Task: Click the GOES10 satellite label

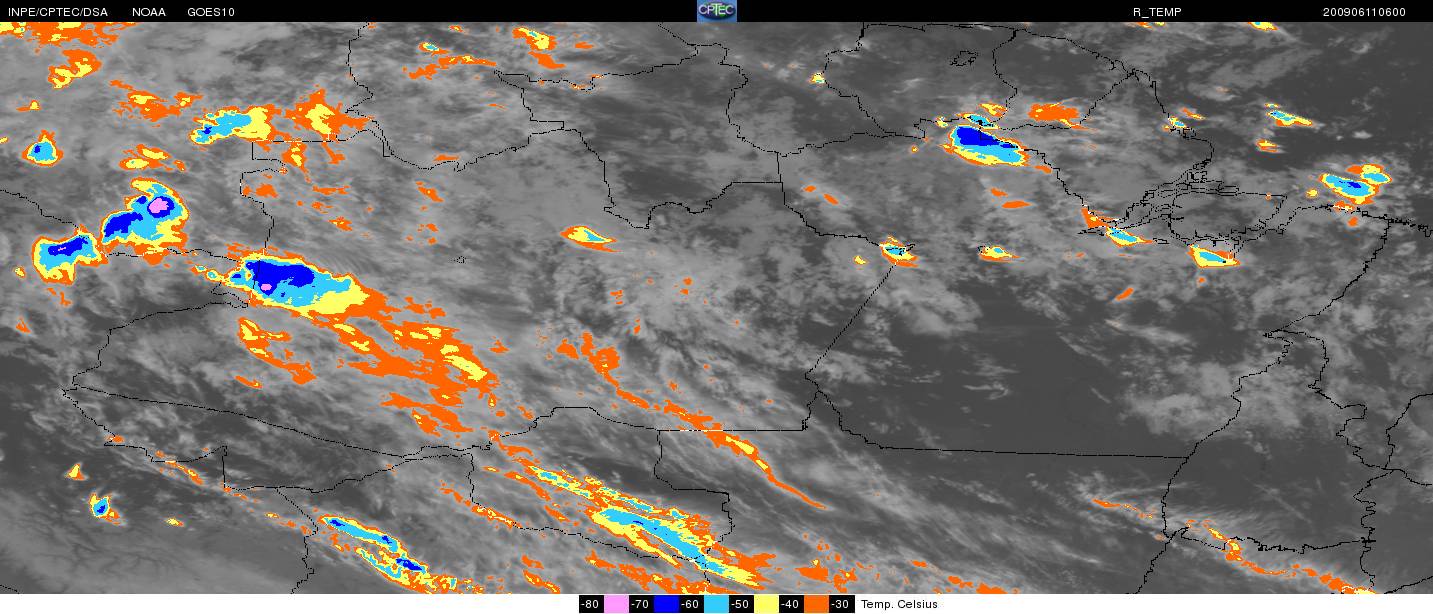Action: [x=210, y=12]
